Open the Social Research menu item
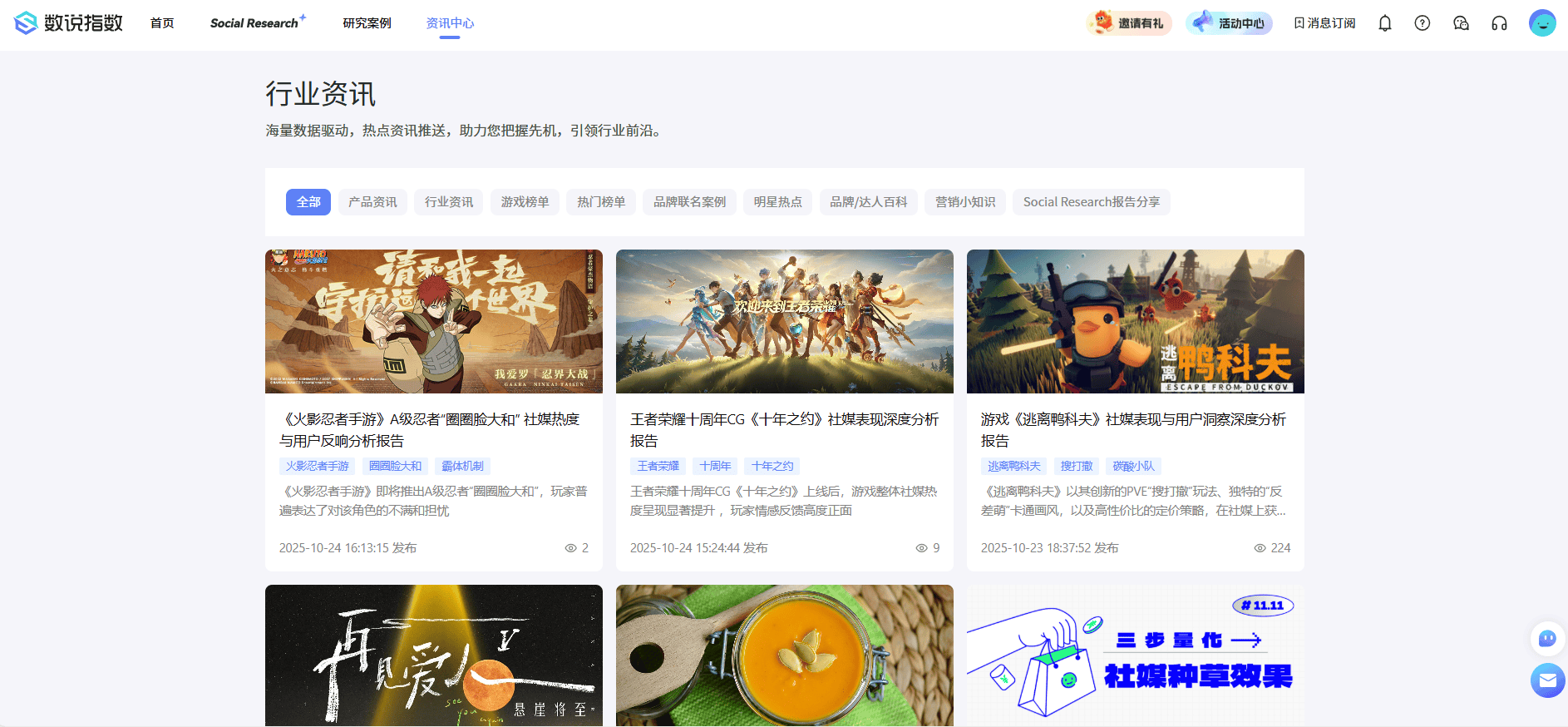 tap(258, 22)
